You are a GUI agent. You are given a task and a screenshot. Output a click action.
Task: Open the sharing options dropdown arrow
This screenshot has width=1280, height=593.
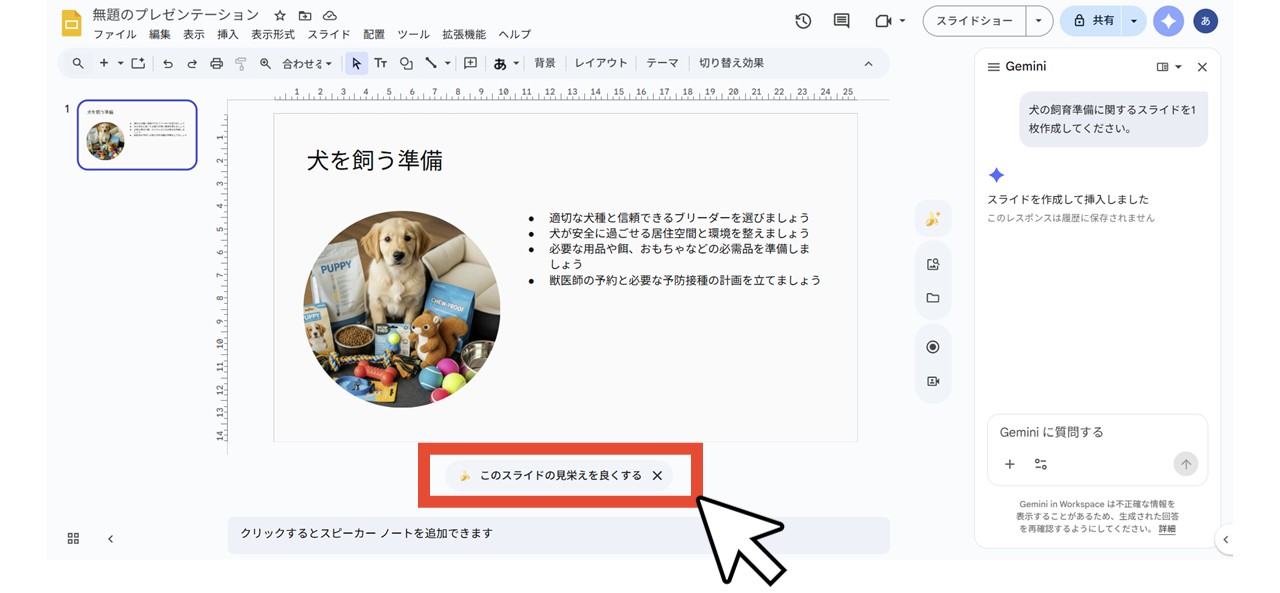[x=1133, y=20]
